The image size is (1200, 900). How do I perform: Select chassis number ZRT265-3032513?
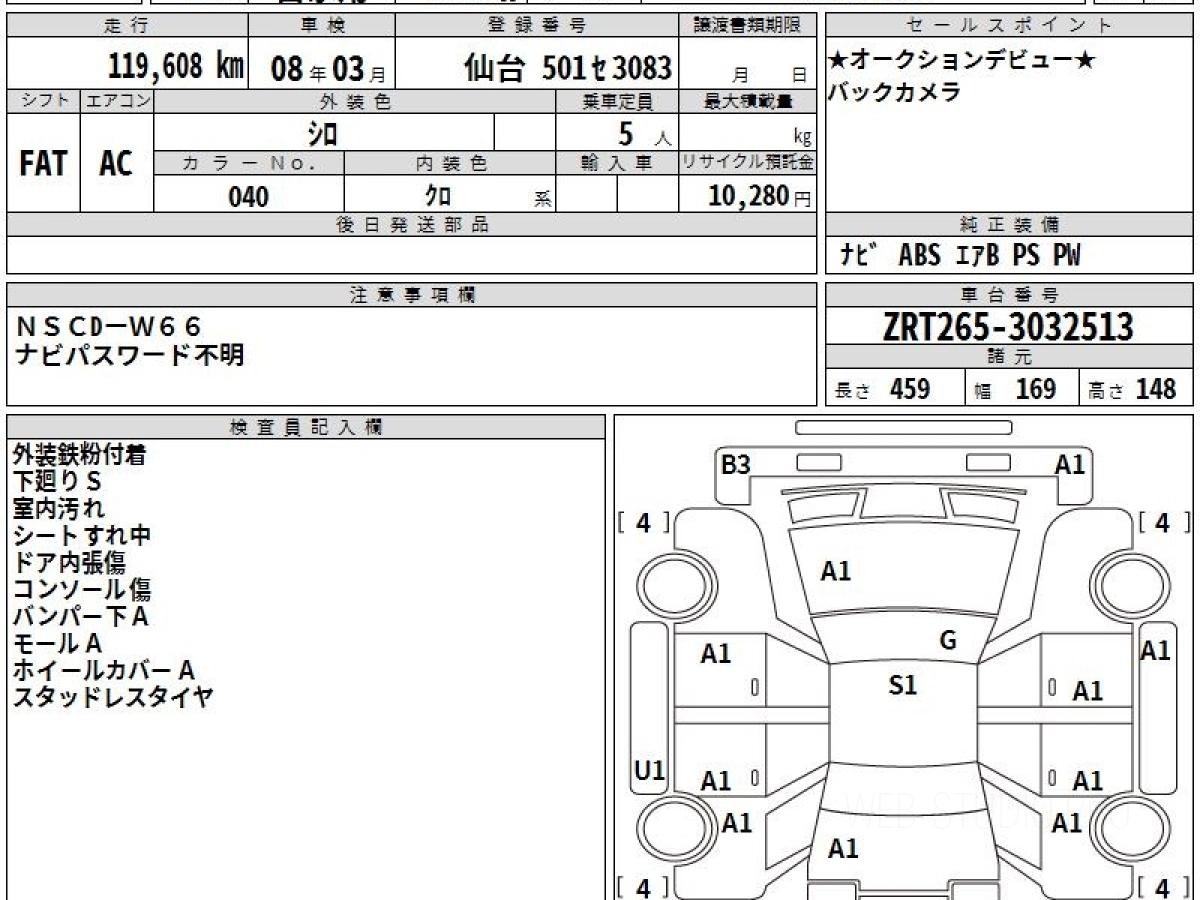[1008, 327]
